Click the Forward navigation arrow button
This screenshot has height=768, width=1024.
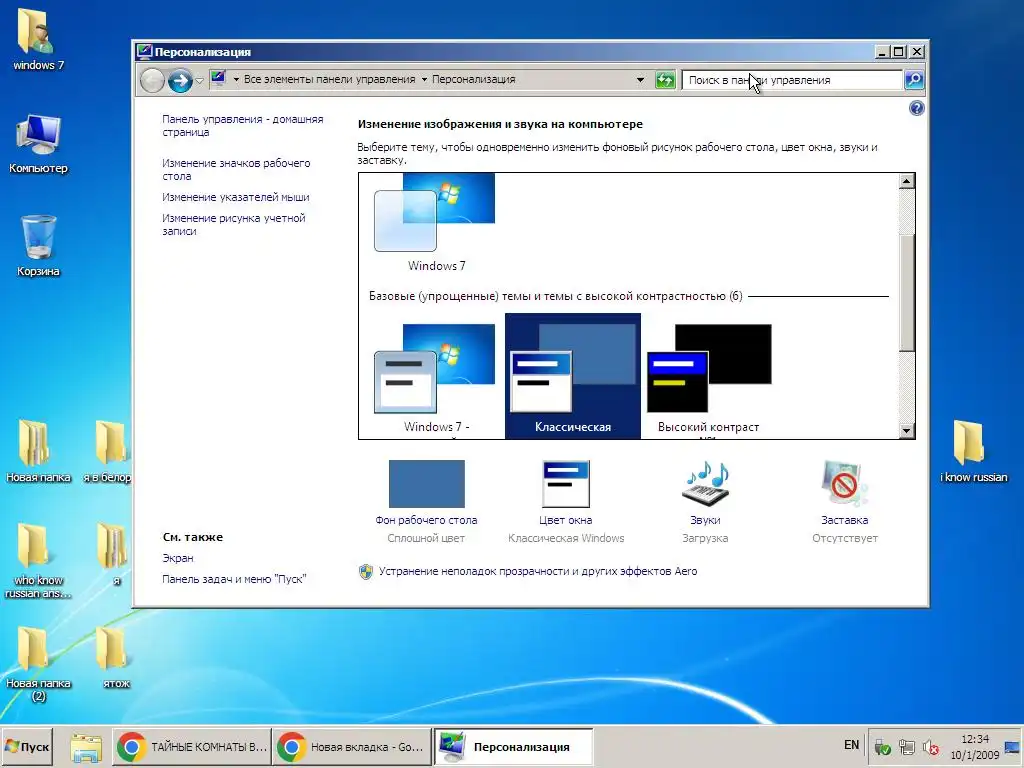point(180,80)
